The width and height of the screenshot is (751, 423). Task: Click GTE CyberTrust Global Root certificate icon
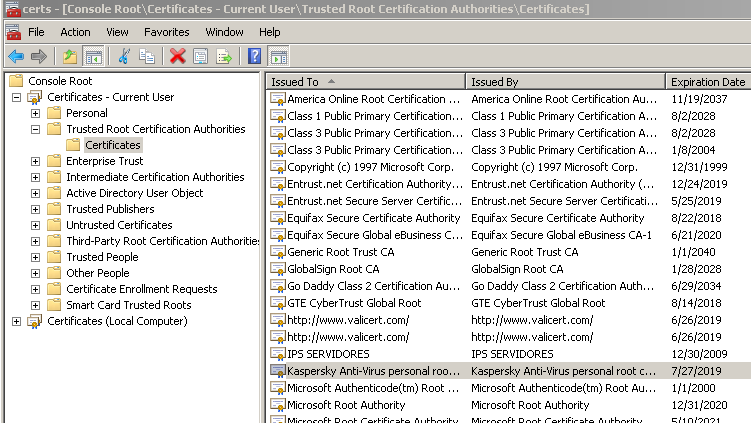pos(278,303)
